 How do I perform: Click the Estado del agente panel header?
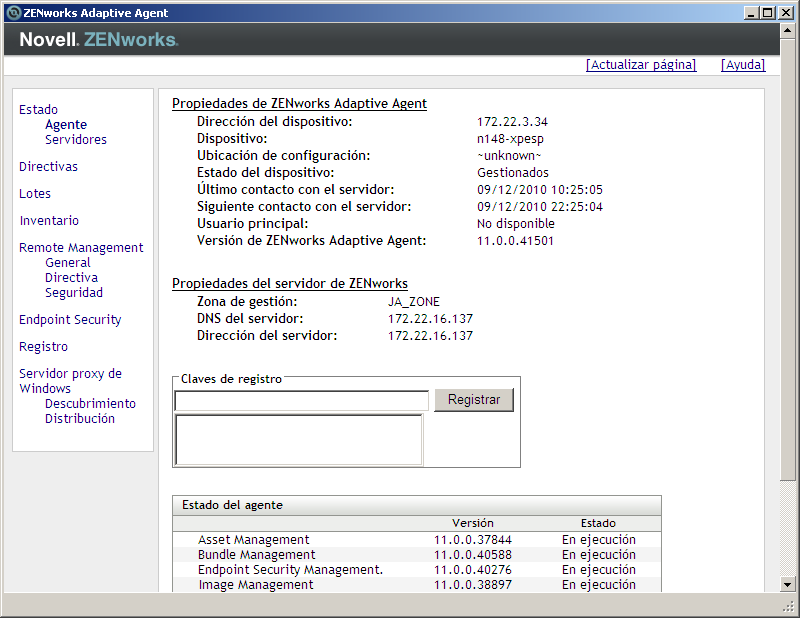pyautogui.click(x=417, y=505)
